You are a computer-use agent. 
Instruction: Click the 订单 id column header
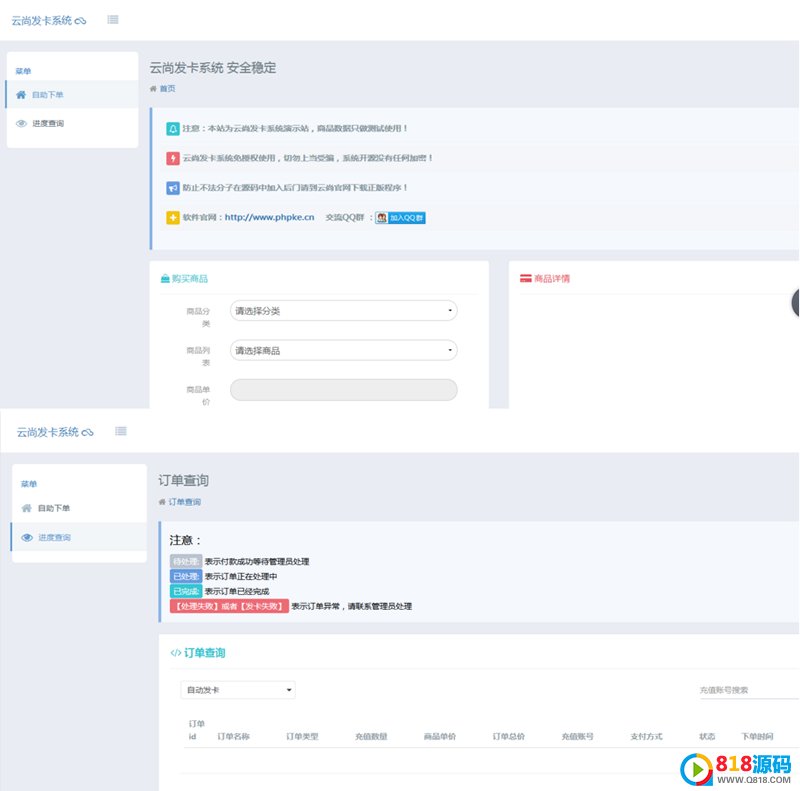(196, 730)
